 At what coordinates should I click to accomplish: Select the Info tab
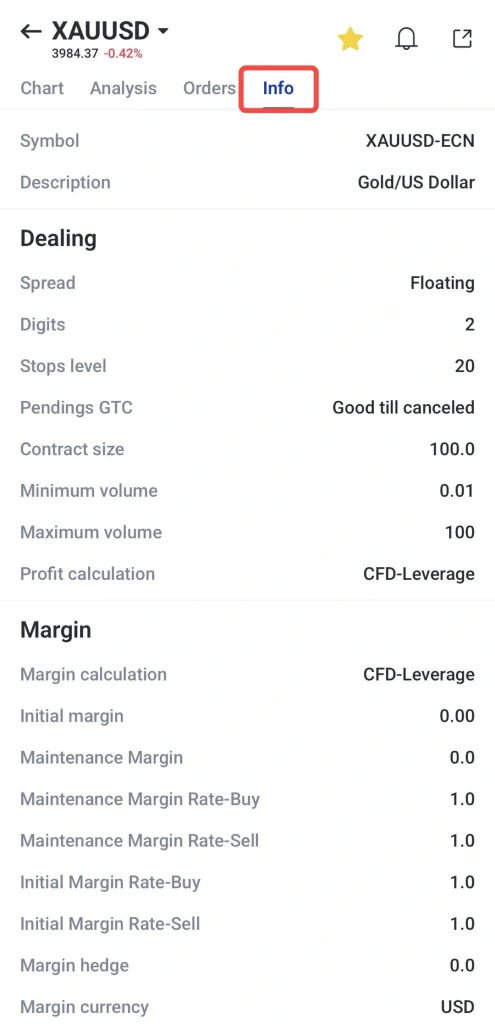(x=278, y=88)
